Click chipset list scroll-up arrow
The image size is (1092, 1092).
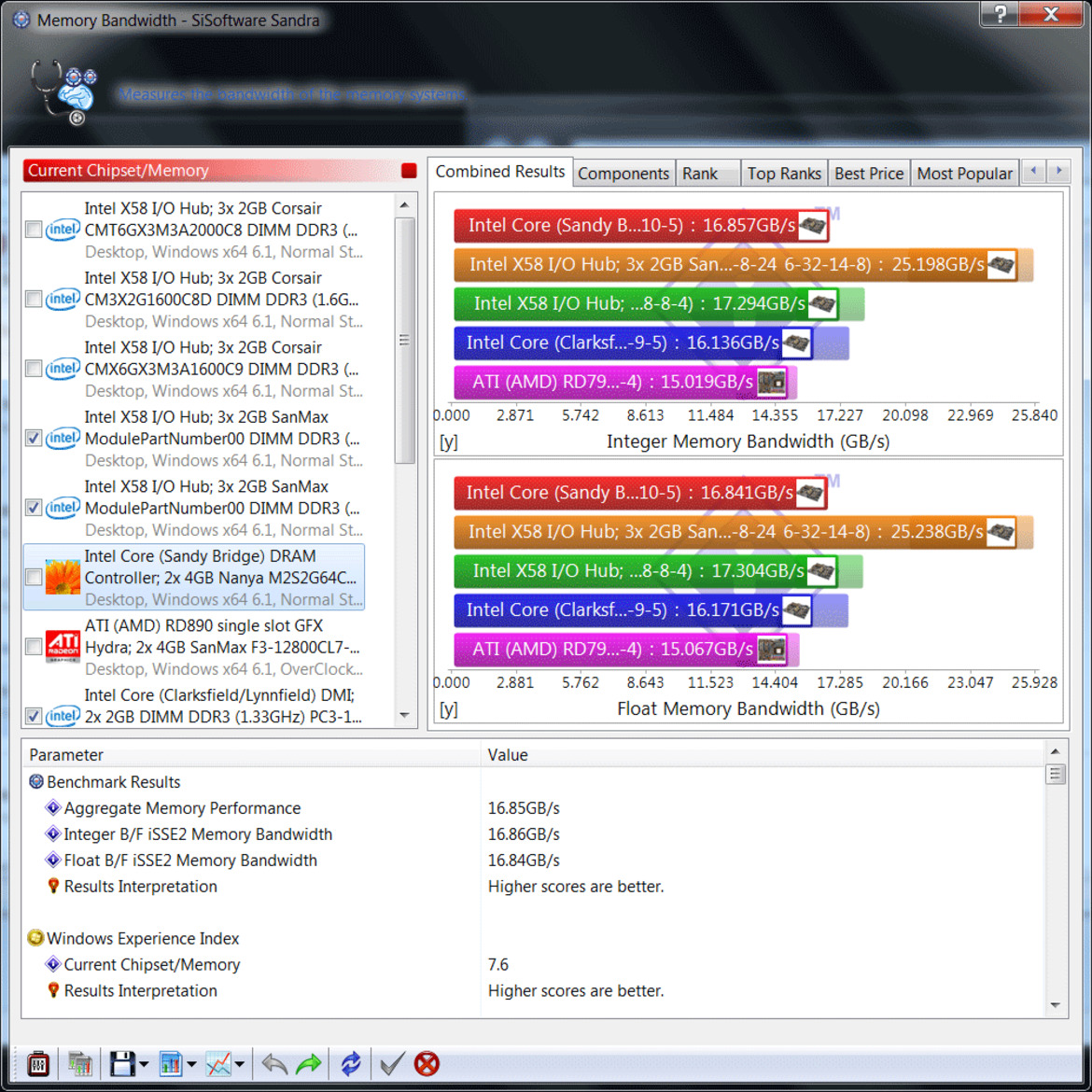click(x=405, y=205)
